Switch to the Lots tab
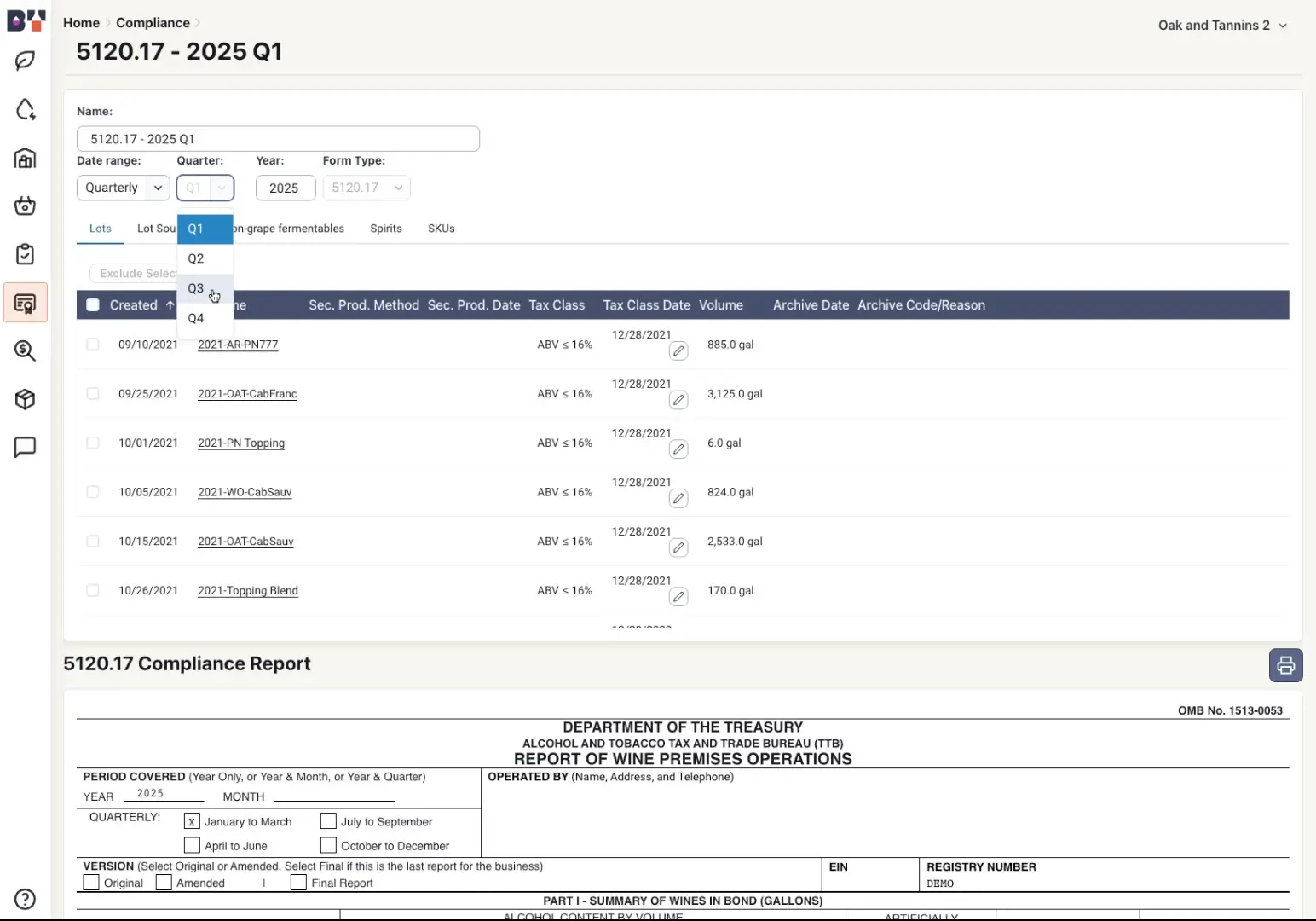Image resolution: width=1316 pixels, height=921 pixels. (x=101, y=229)
